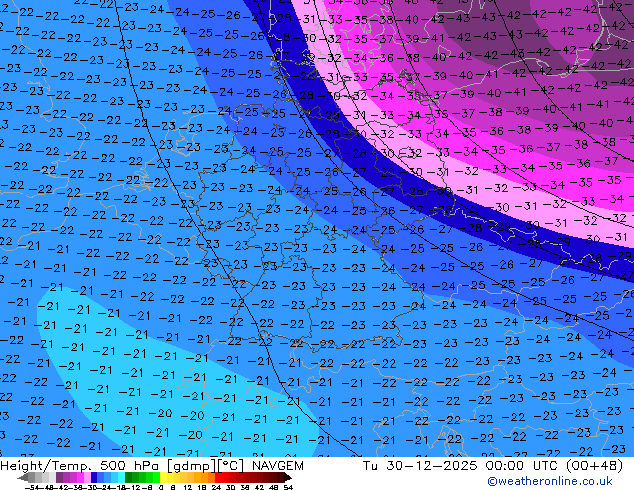Pick the yellow swatch in the legend
Image resolution: width=634 pixels, height=490 pixels.
163,477
